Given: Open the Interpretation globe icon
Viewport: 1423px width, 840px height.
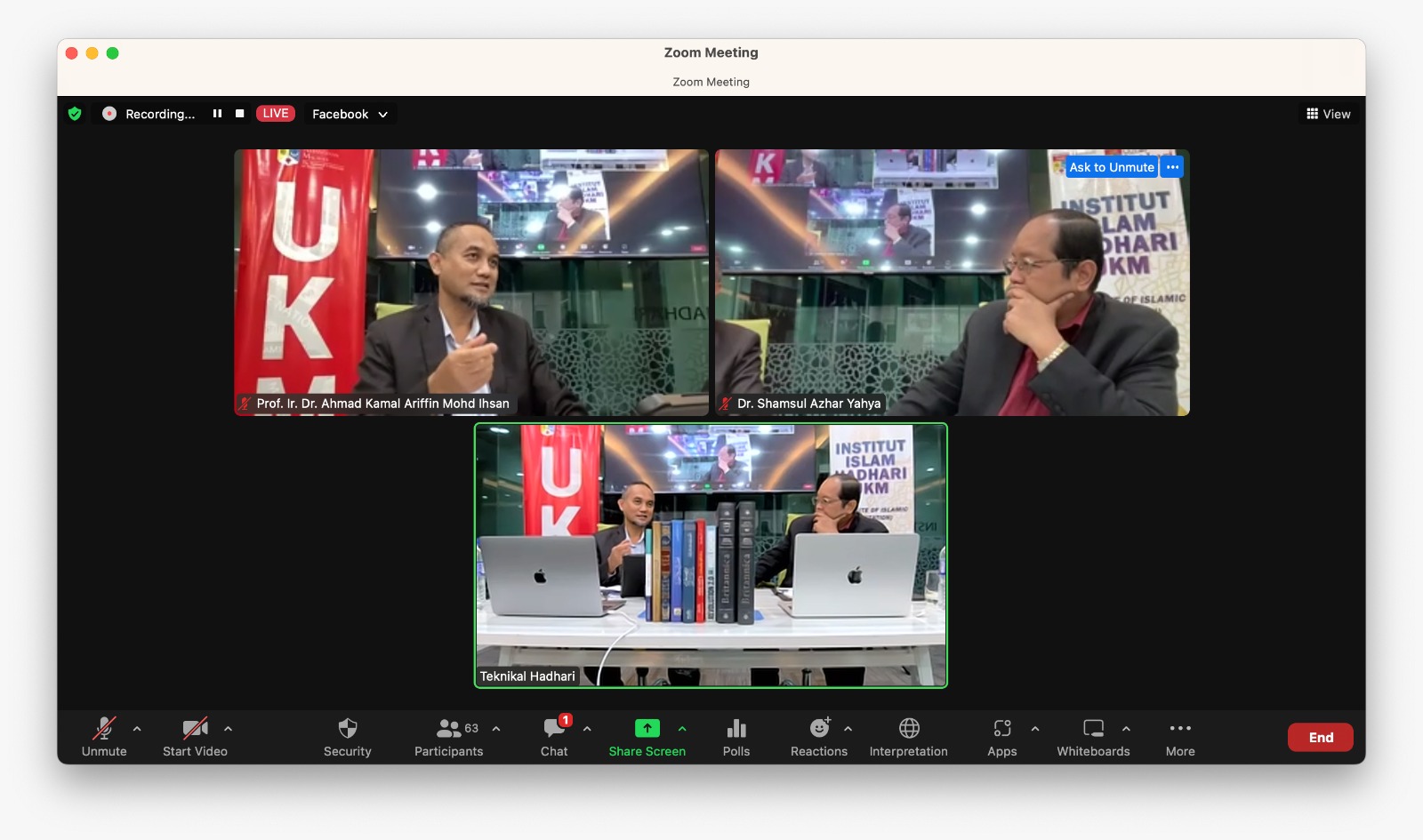Looking at the screenshot, I should [908, 730].
